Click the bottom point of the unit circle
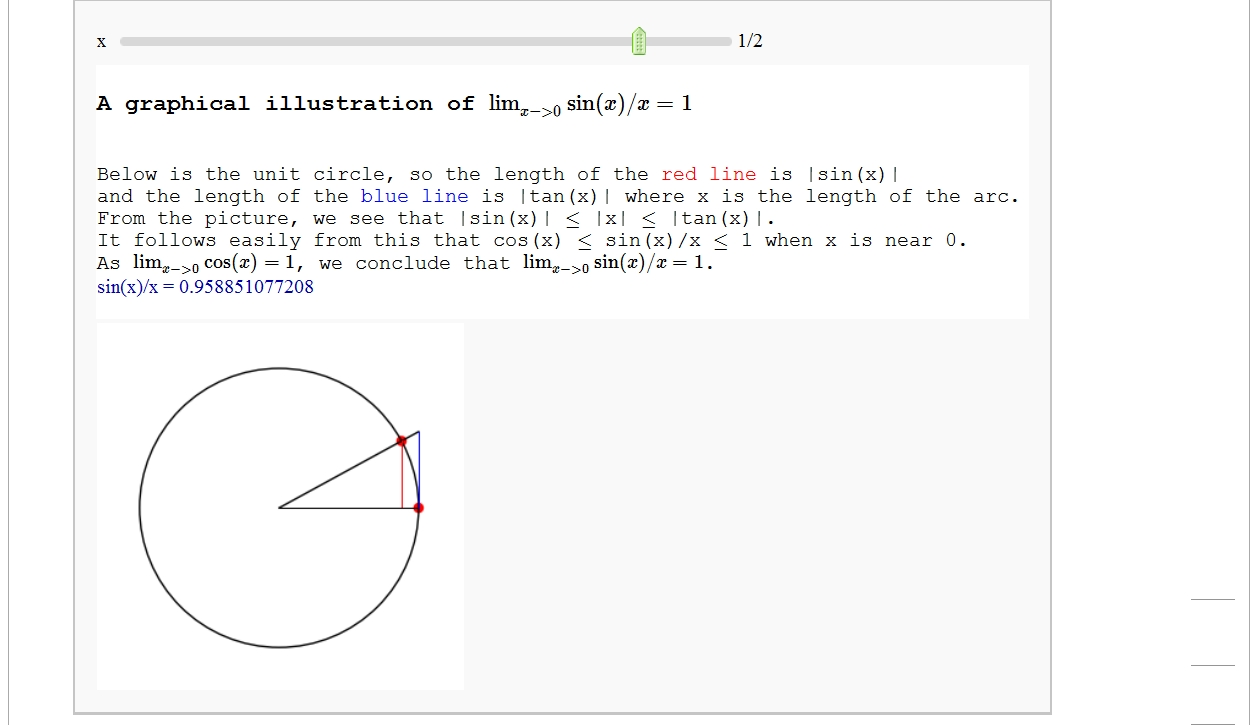 click(x=279, y=647)
